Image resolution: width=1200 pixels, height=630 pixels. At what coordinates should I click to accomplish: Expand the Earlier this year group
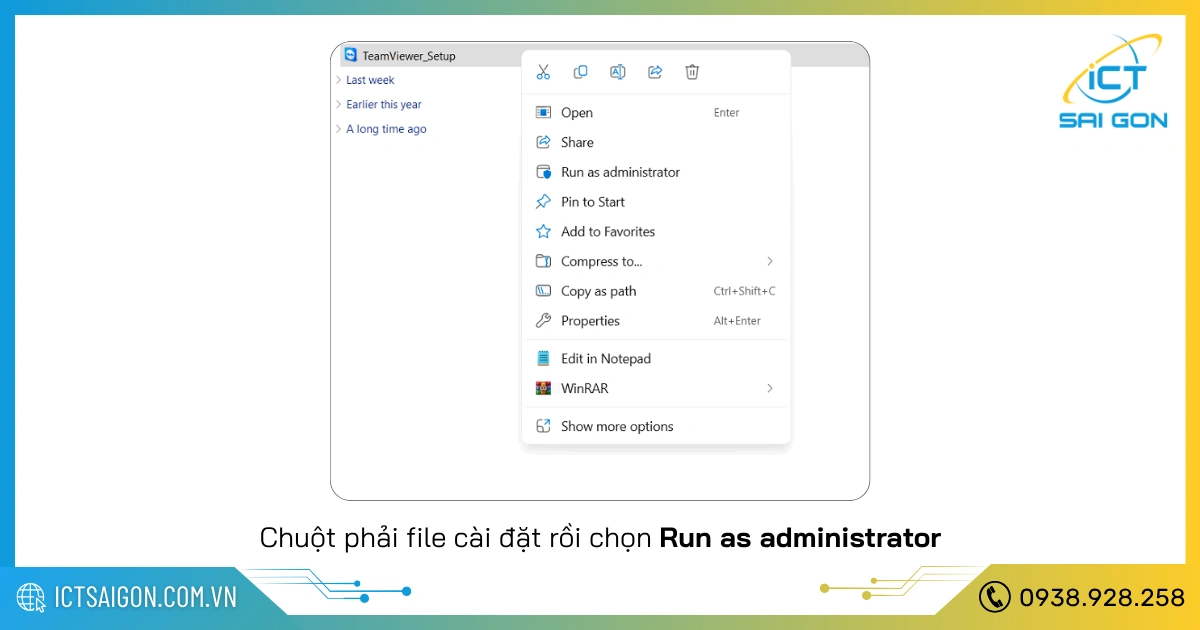coord(340,104)
